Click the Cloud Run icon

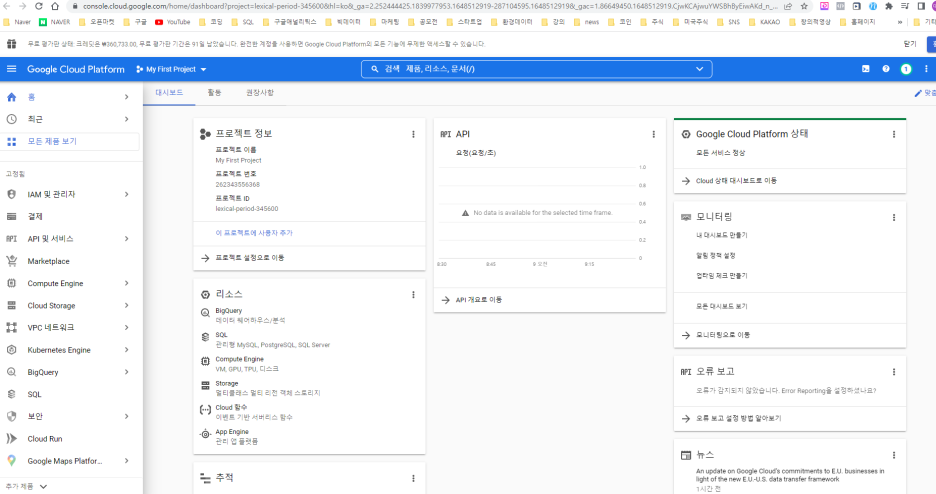tap(11, 439)
